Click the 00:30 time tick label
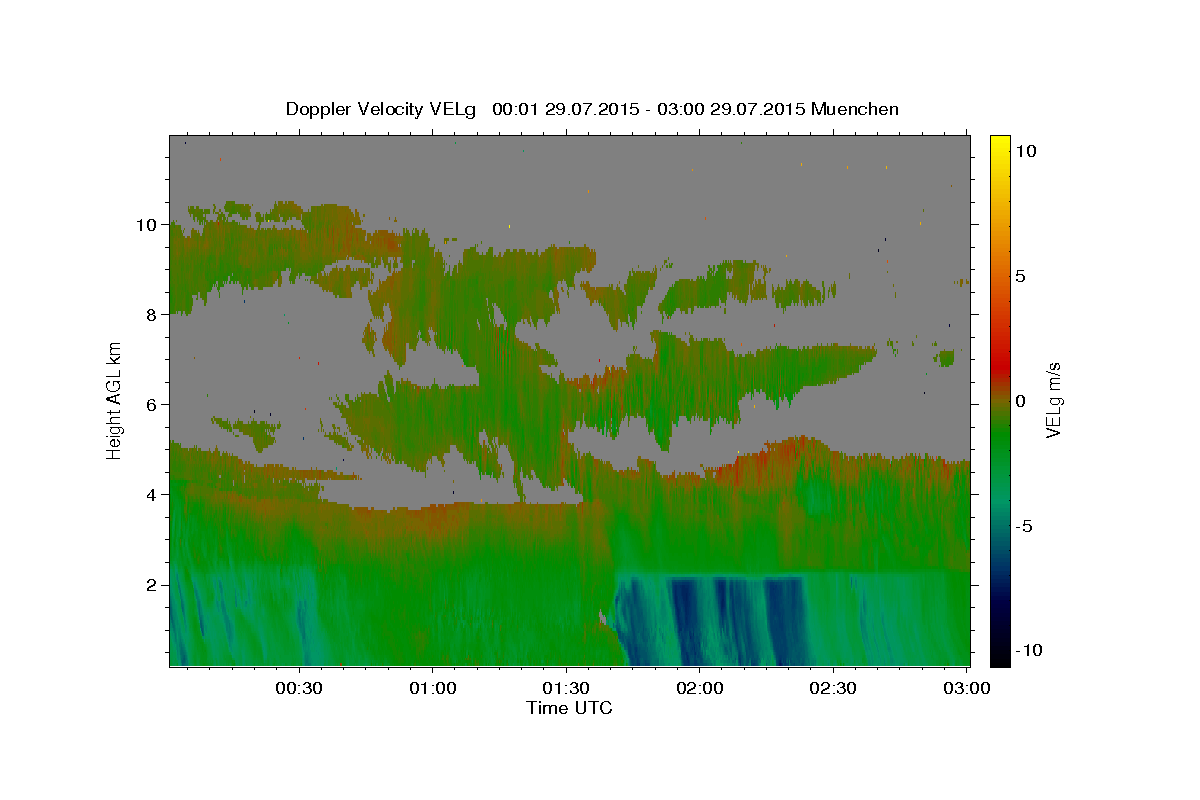The image size is (1200, 800). tap(299, 689)
